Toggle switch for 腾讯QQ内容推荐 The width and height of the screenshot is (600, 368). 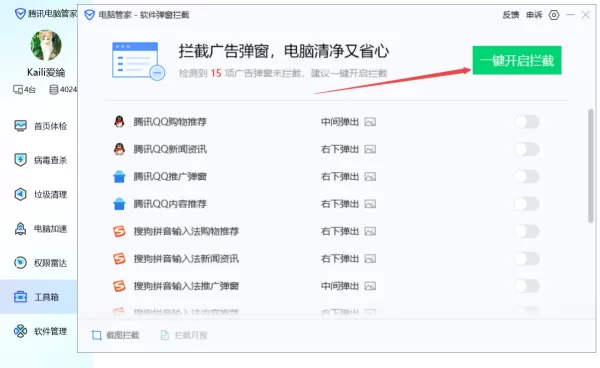pos(527,204)
